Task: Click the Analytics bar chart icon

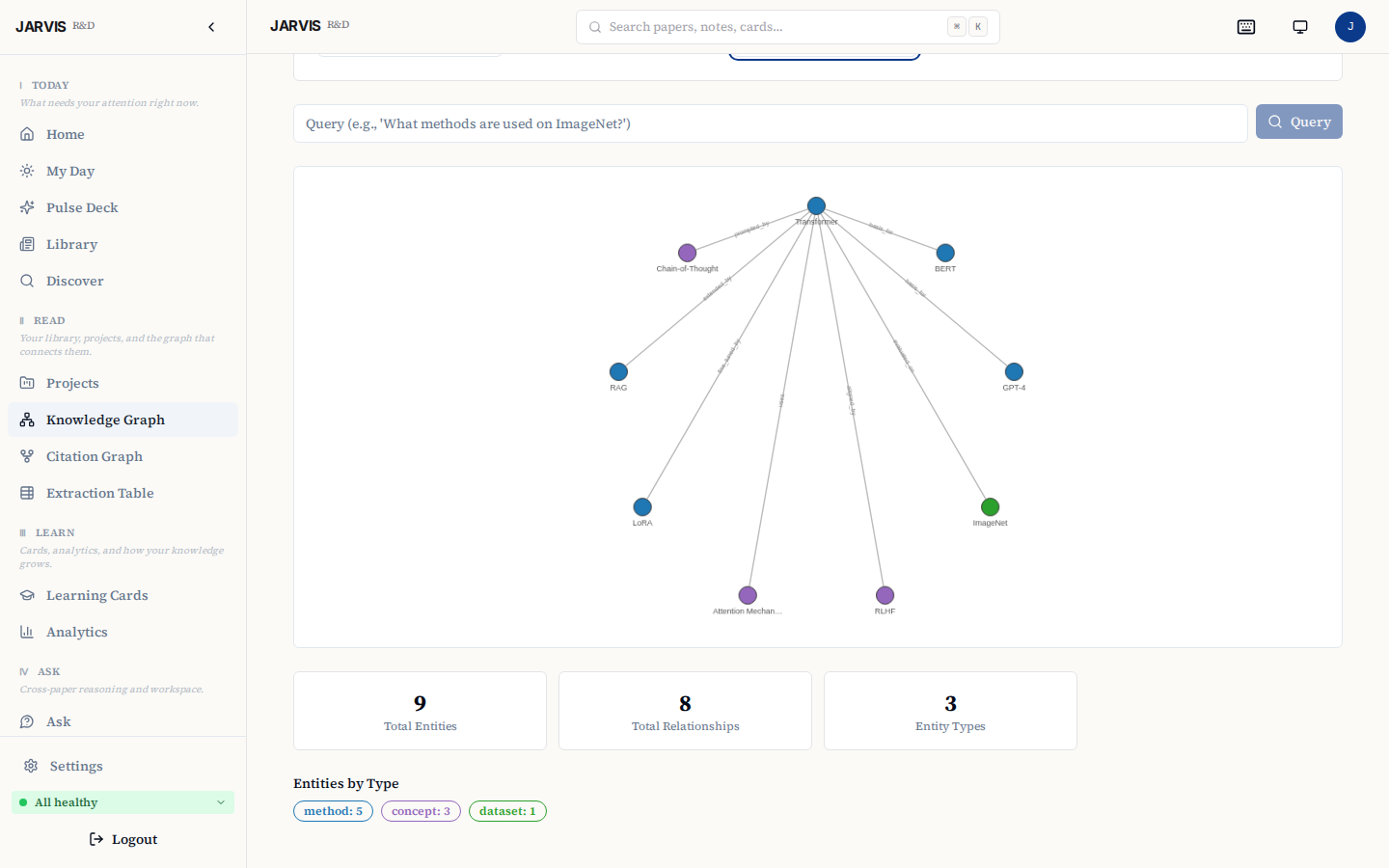Action: click(27, 632)
